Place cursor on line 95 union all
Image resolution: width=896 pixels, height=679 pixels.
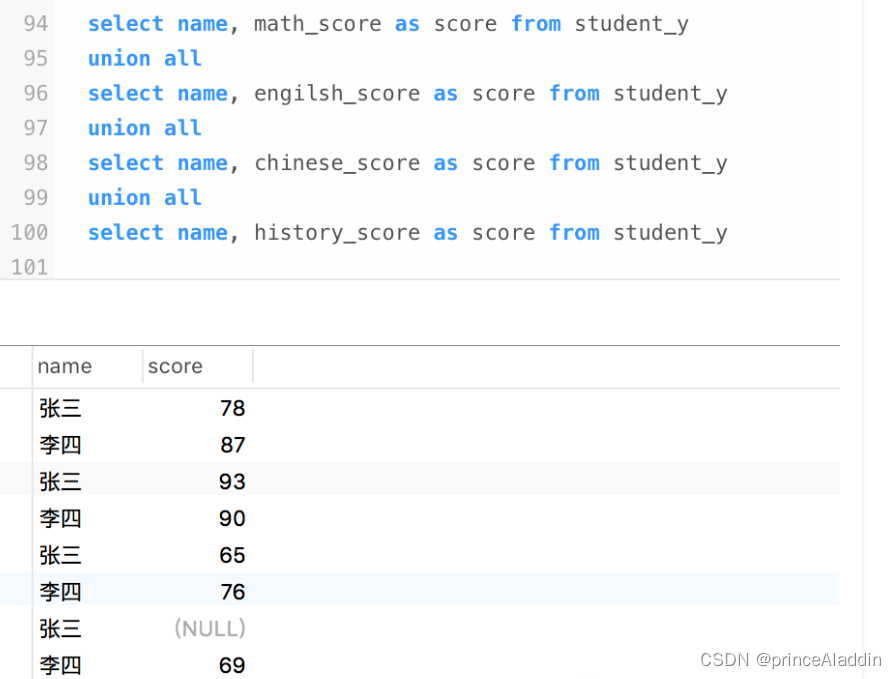(x=145, y=59)
